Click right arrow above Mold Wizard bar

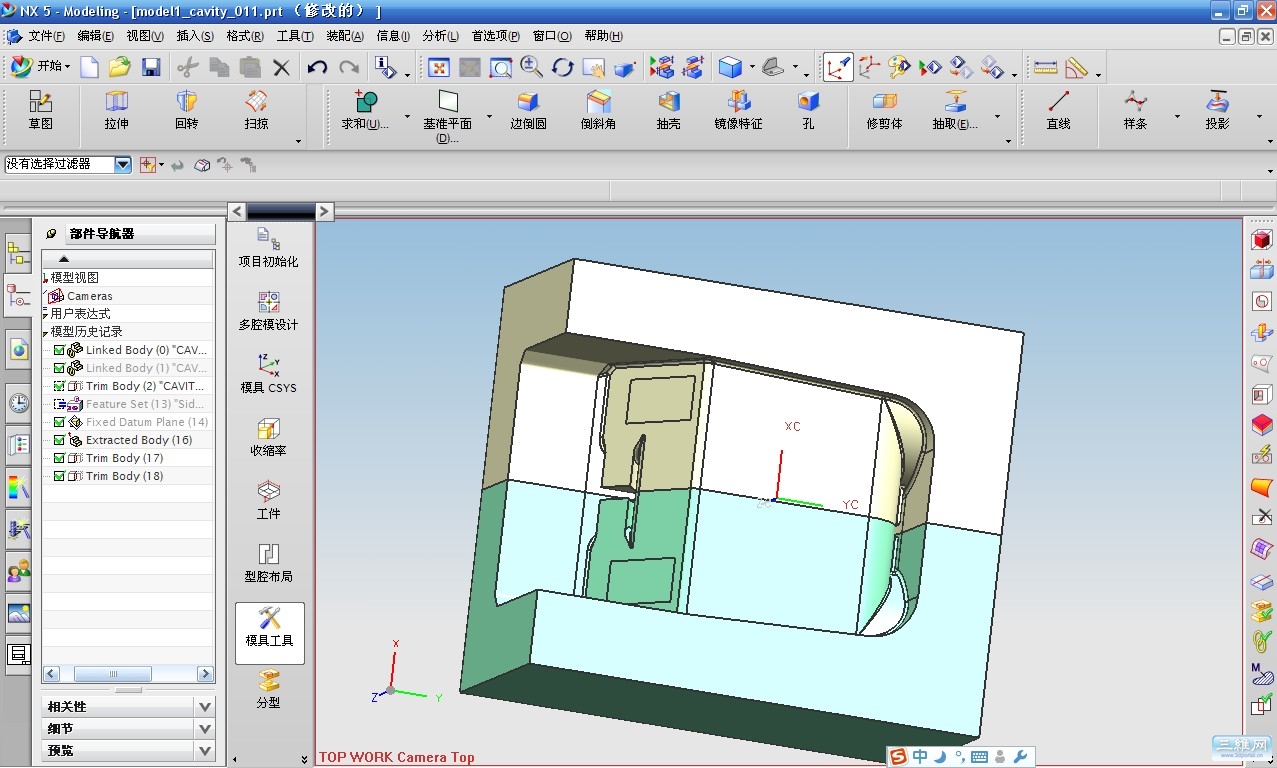(x=324, y=211)
